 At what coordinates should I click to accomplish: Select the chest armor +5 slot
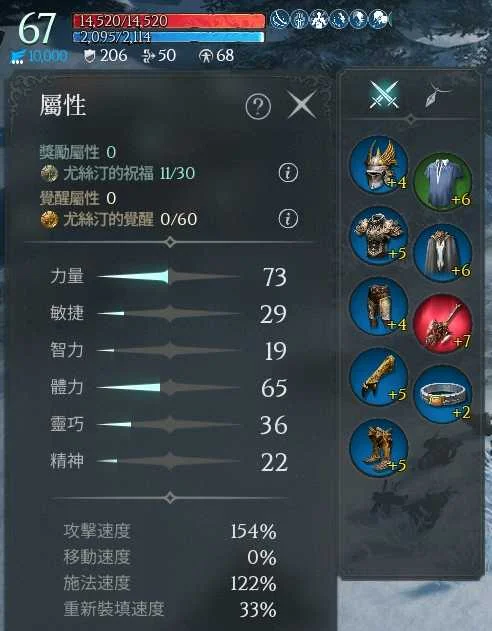point(379,236)
